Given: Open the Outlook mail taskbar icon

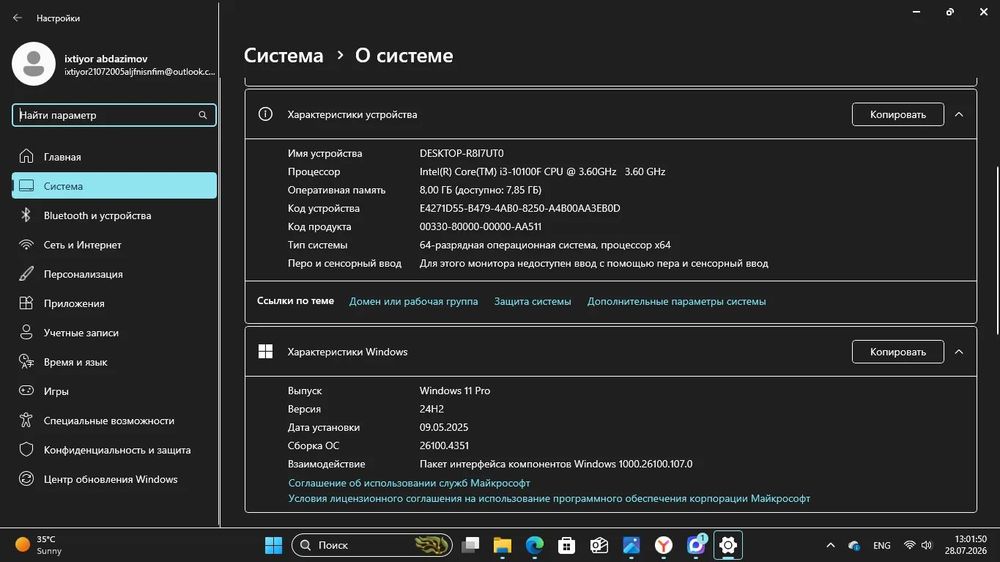Looking at the screenshot, I should coord(599,545).
